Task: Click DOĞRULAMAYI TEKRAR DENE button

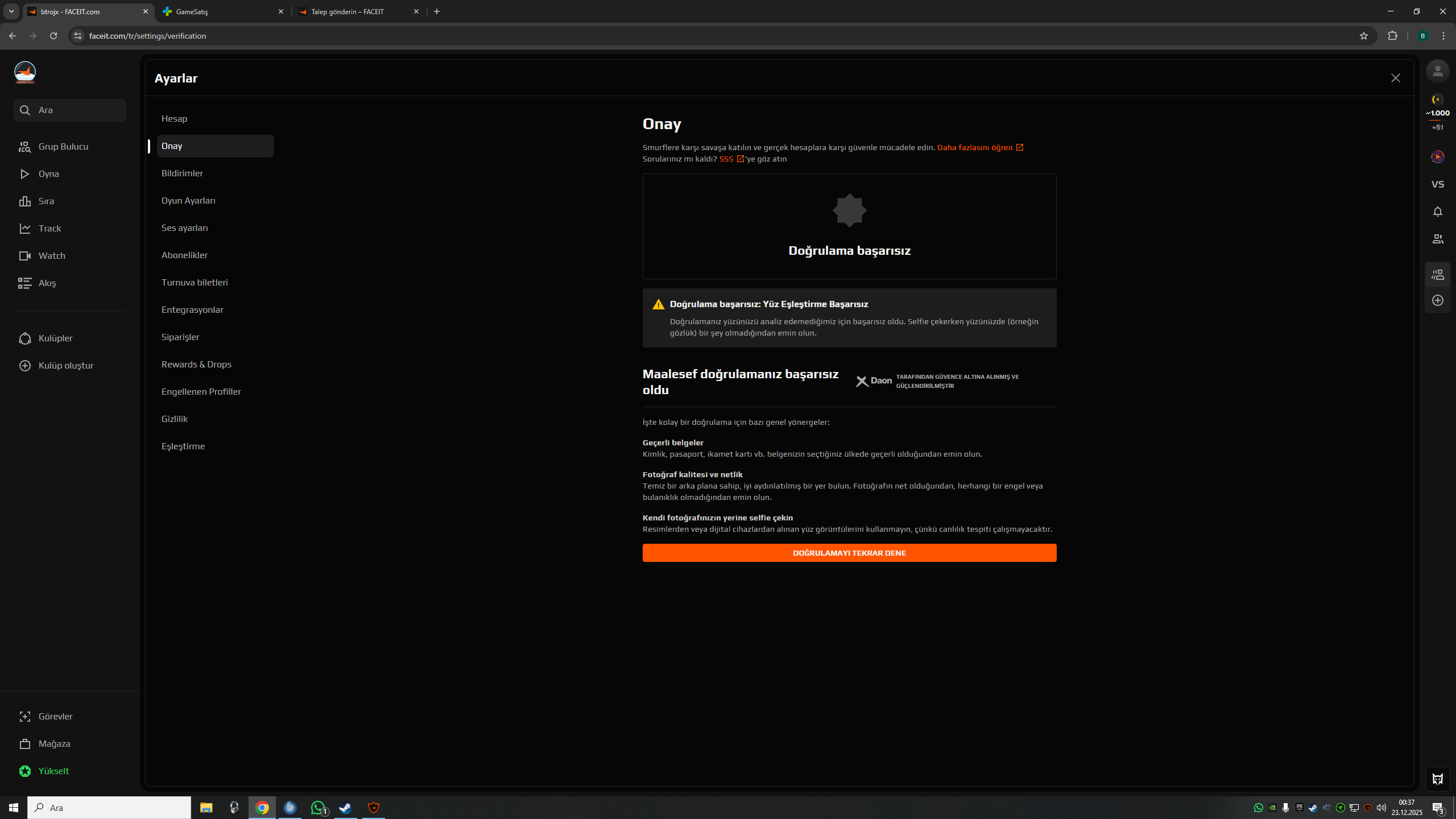Action: 849,553
